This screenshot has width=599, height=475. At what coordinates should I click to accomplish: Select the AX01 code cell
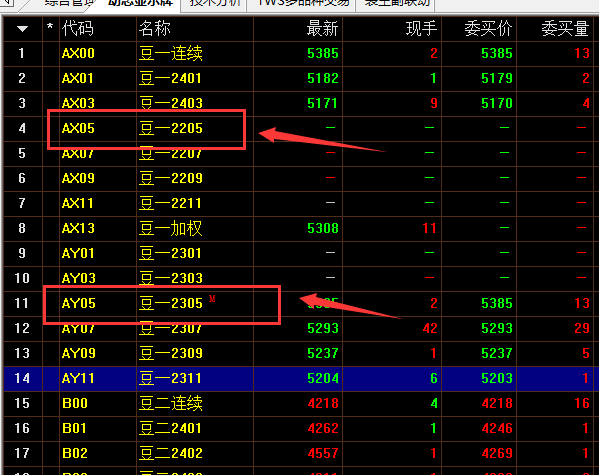coord(78,78)
